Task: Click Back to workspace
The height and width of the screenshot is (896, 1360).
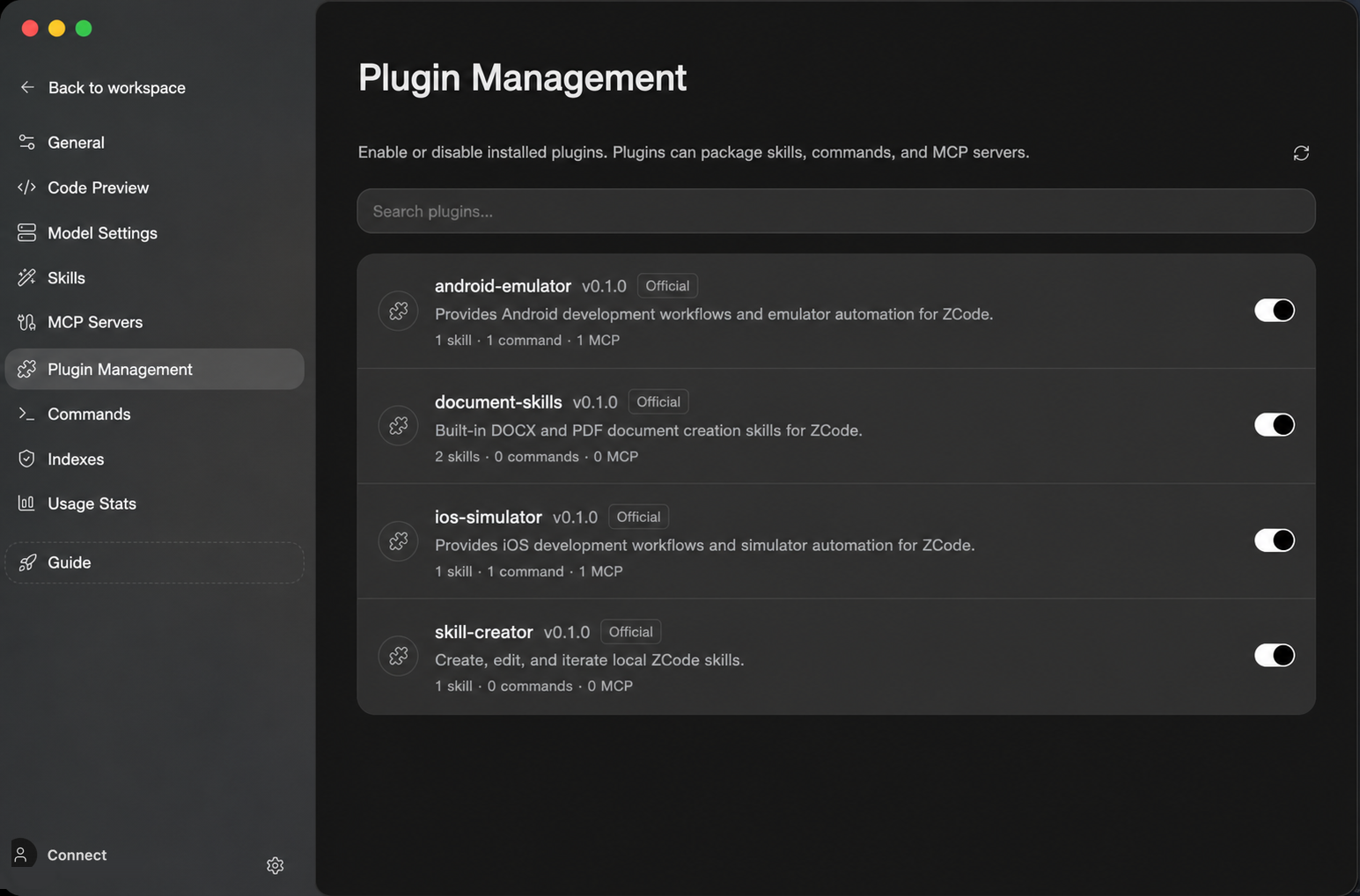Action: click(116, 87)
